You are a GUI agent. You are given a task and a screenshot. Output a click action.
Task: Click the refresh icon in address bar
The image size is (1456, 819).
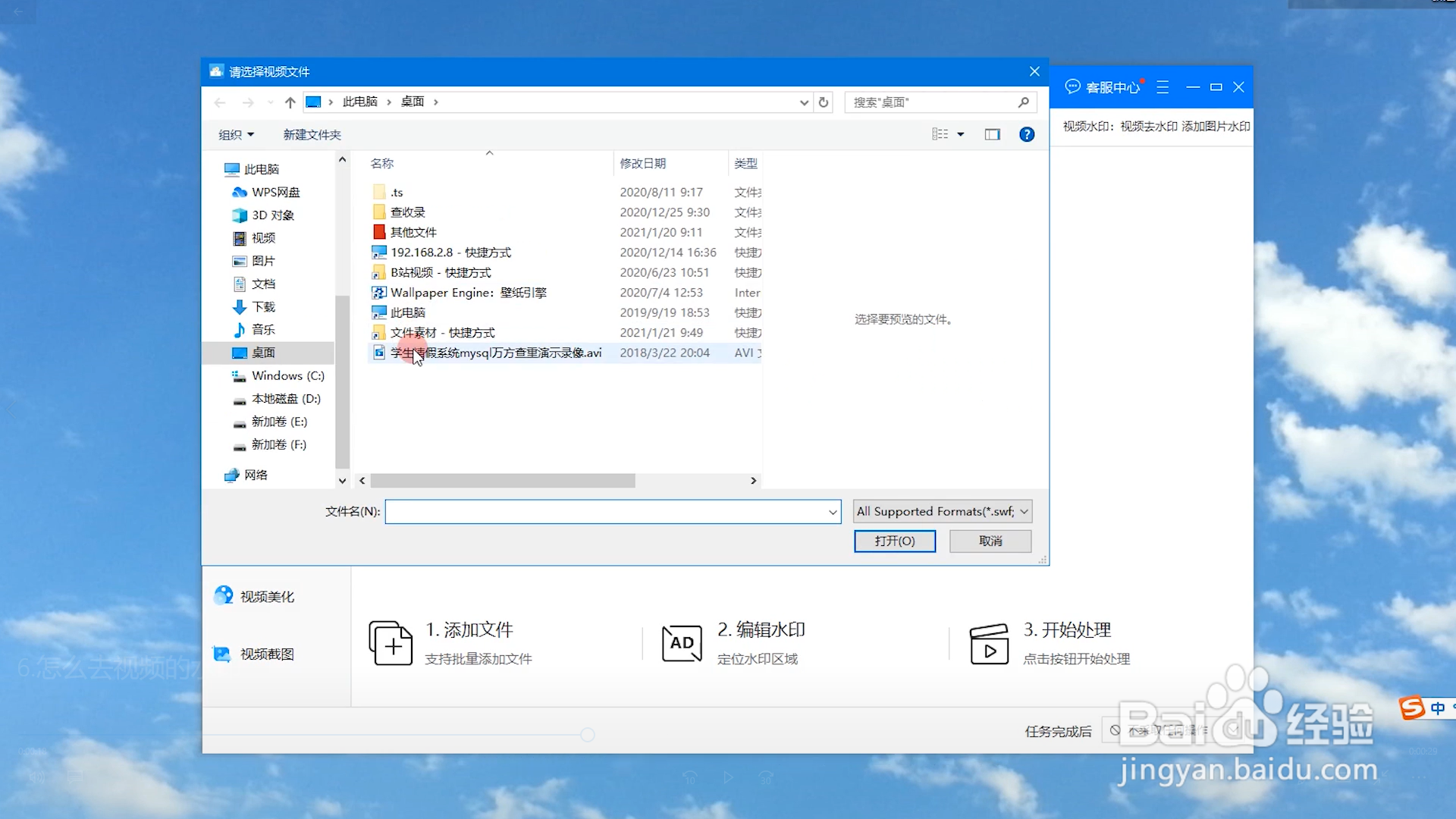pyautogui.click(x=824, y=102)
